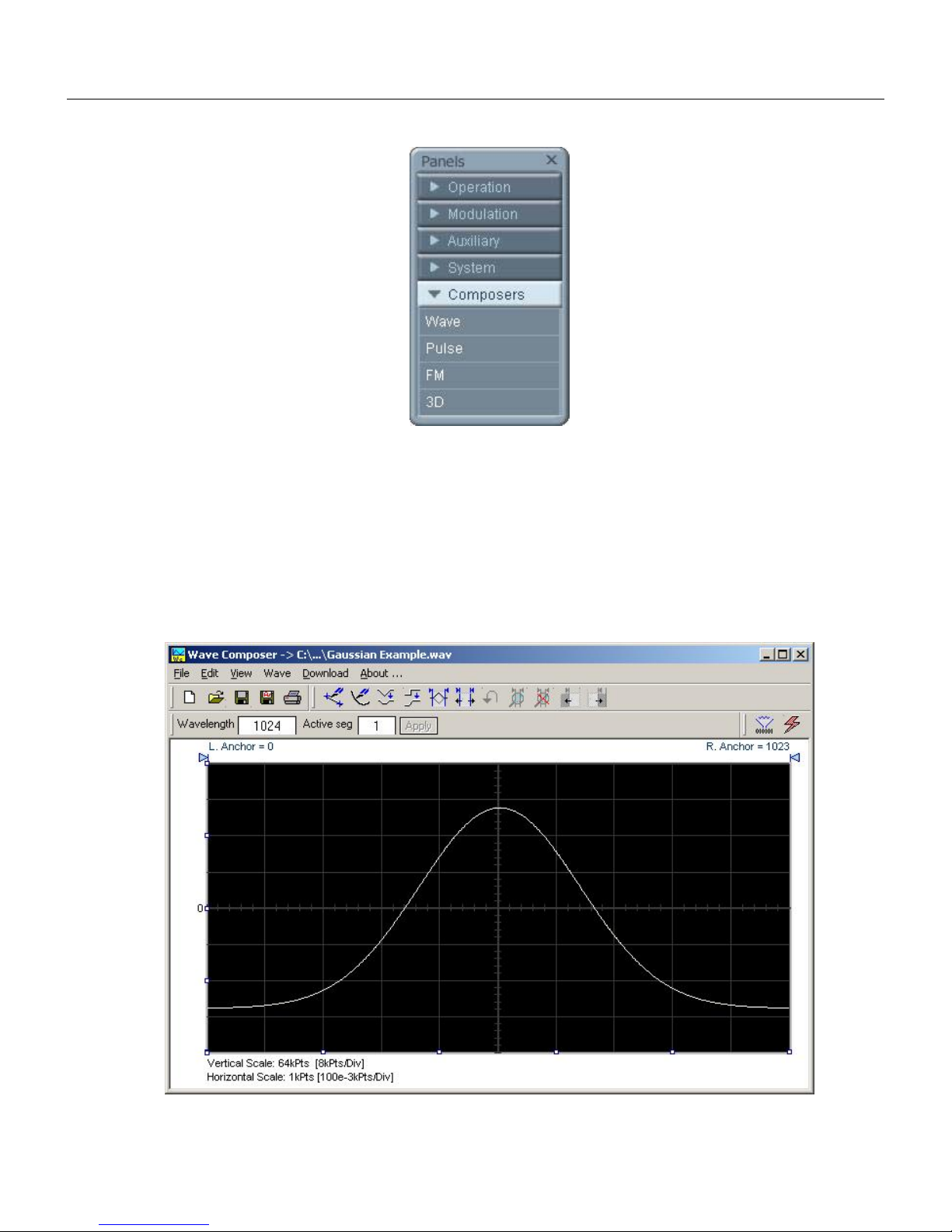
Task: Select the sketch draw tool
Action: tap(360, 697)
